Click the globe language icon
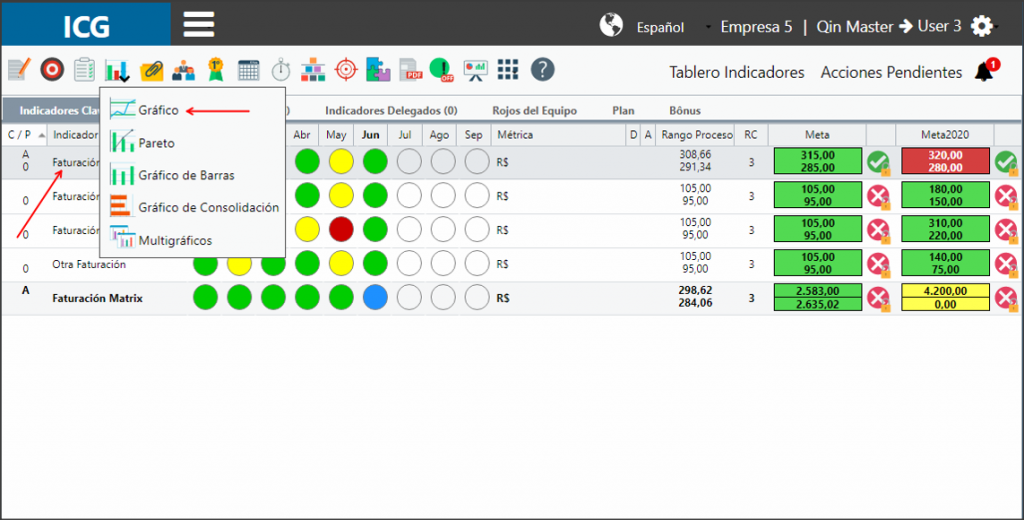 pos(611,25)
